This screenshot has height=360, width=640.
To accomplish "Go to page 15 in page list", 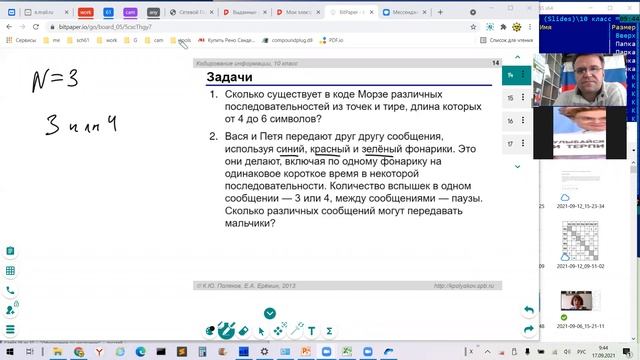I will tap(510, 98).
